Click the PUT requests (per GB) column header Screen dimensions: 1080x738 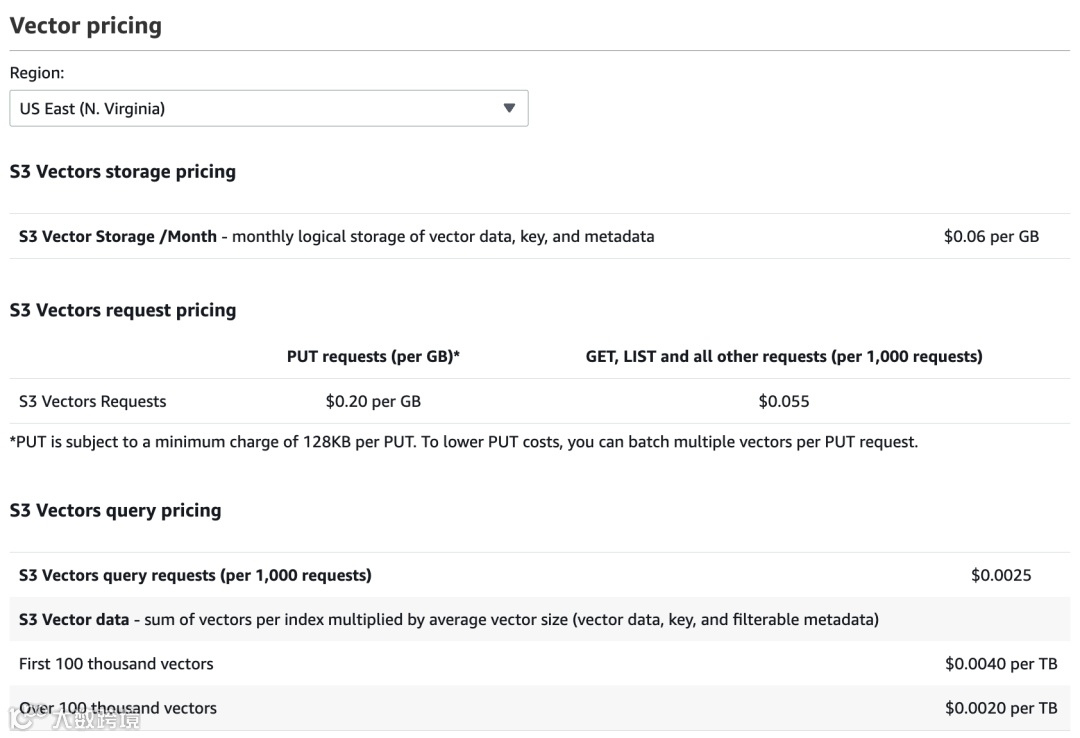[373, 356]
